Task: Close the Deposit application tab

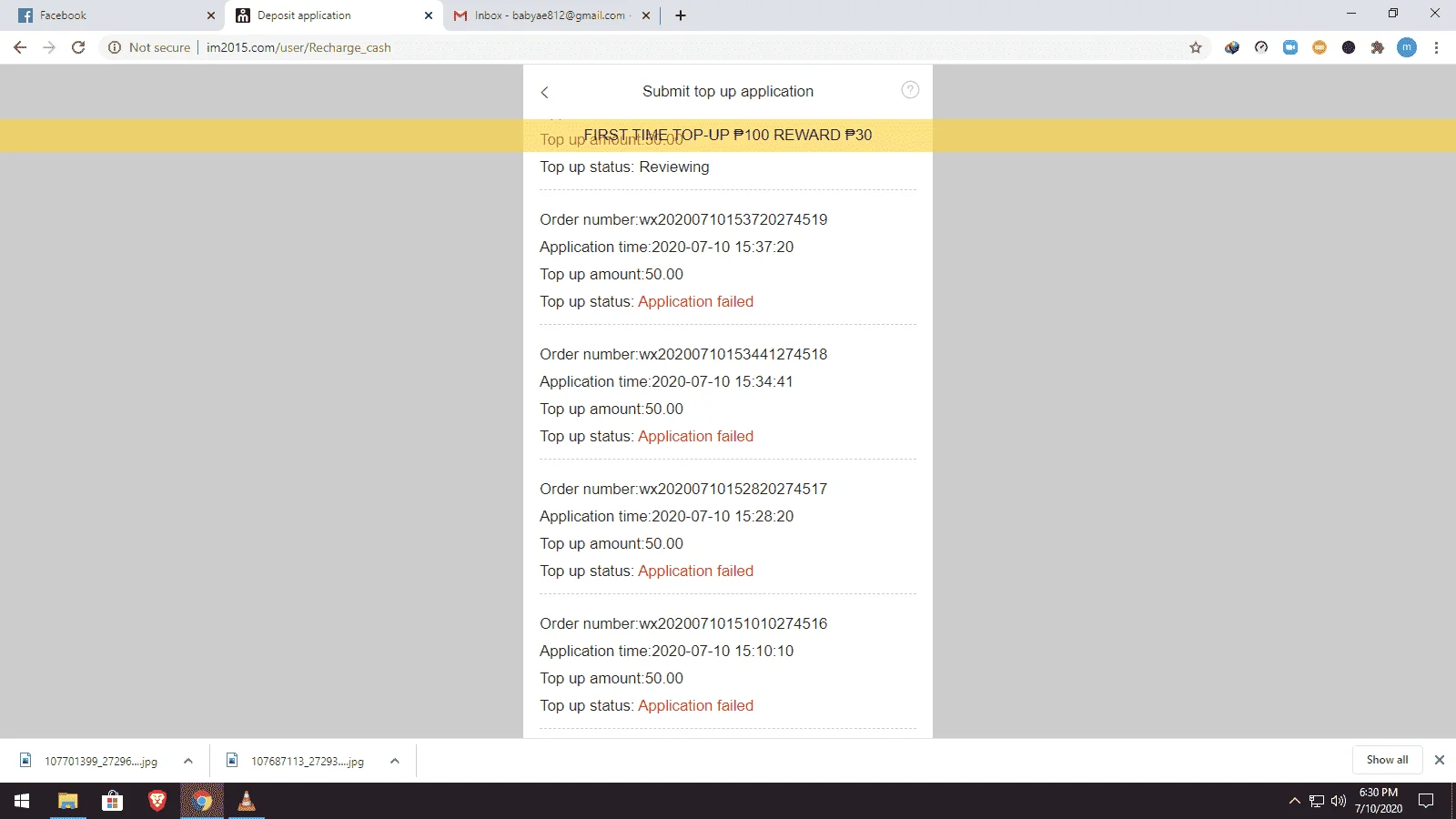Action: [x=429, y=15]
